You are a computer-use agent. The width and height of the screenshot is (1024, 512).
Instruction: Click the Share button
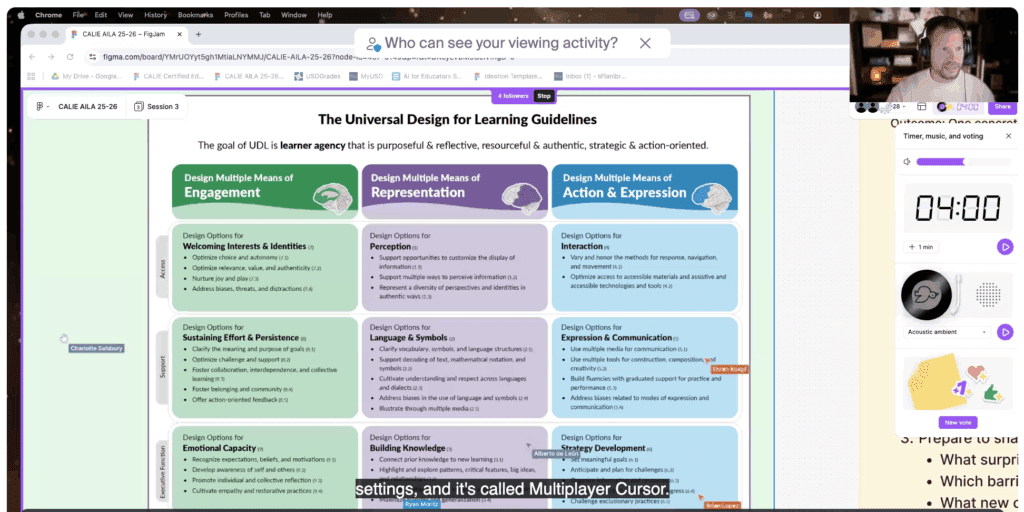coord(1001,106)
